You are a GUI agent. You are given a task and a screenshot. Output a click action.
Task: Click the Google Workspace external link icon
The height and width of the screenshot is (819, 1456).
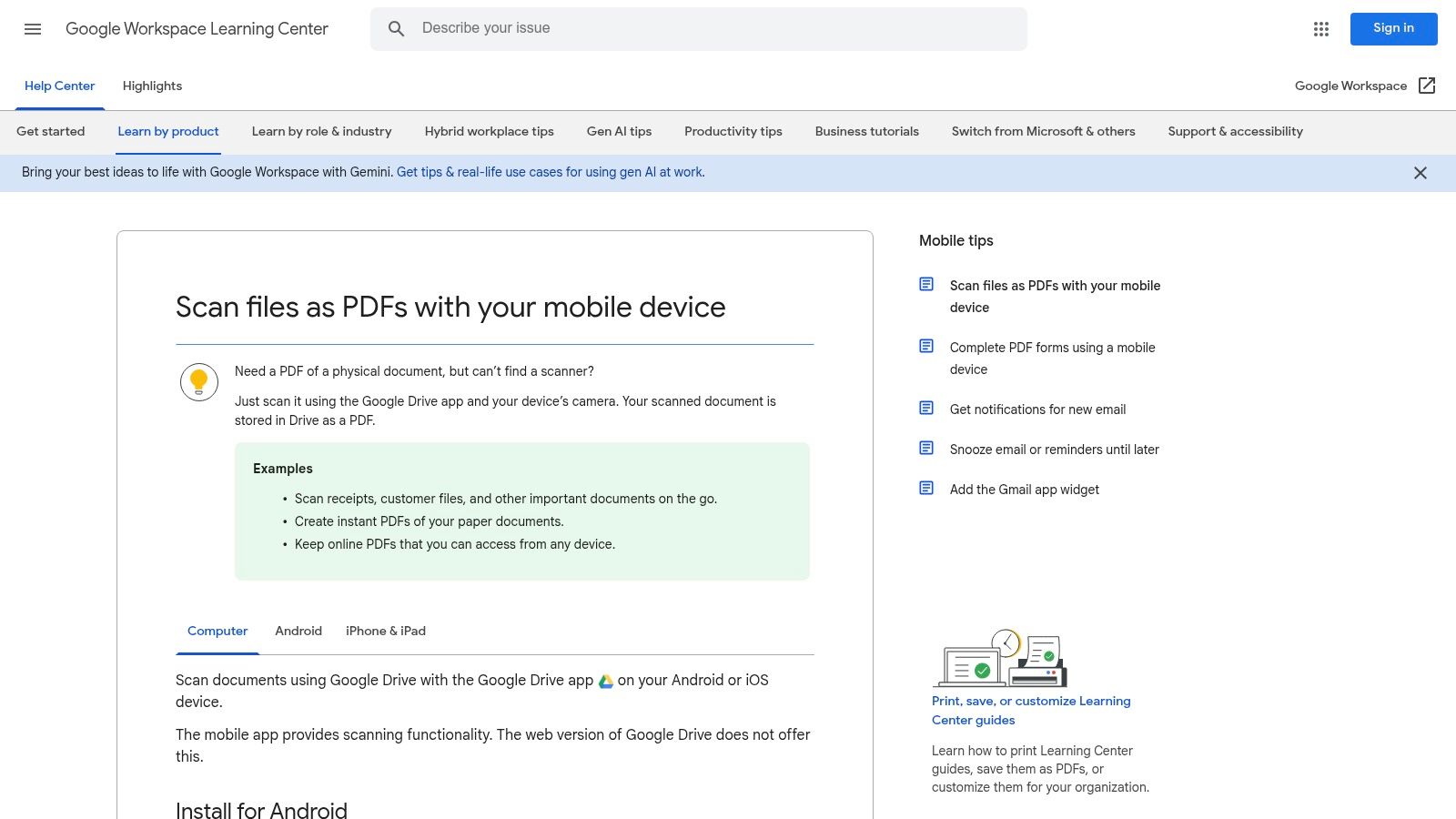coord(1427,85)
